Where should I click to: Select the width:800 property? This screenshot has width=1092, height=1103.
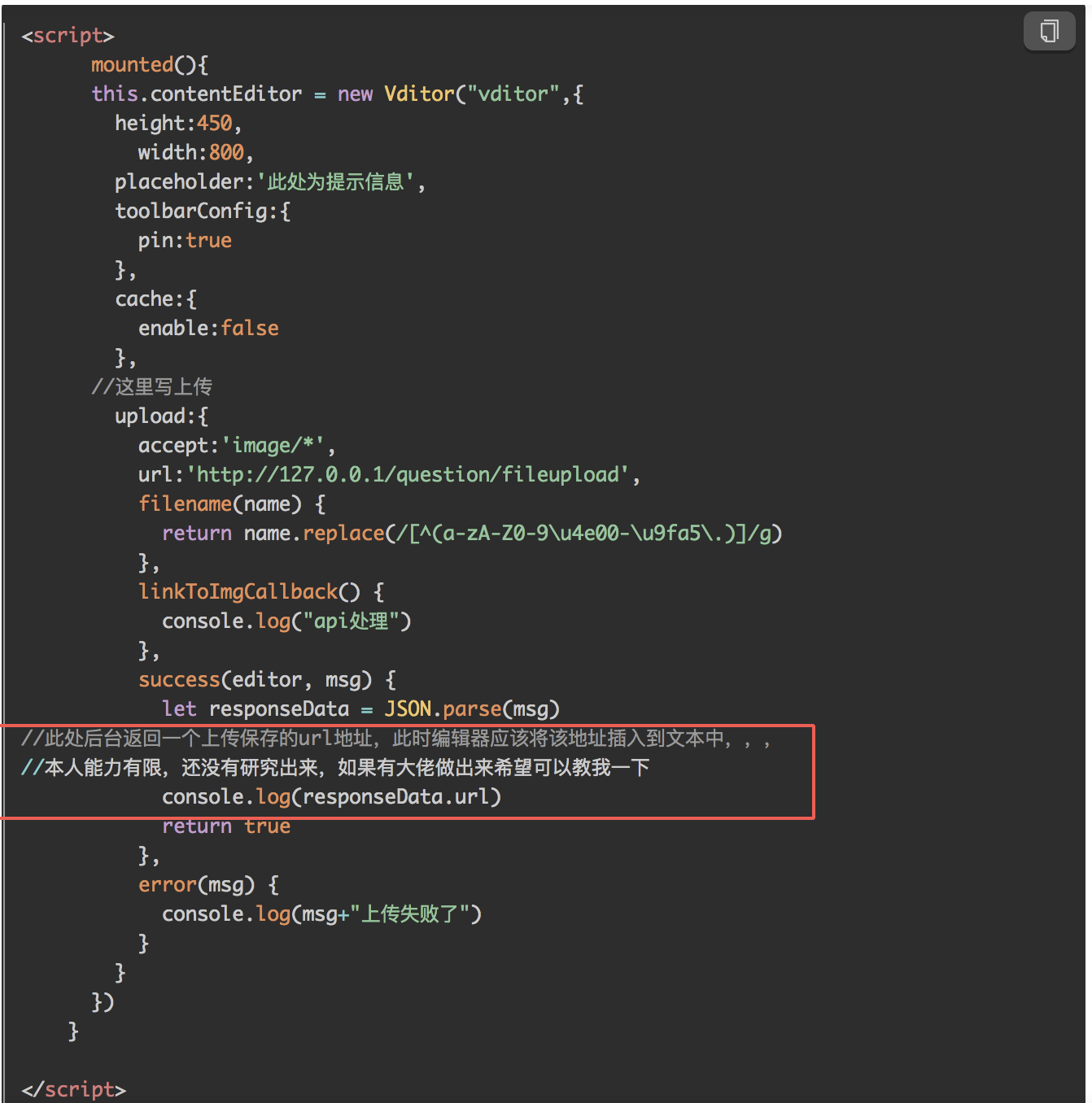pyautogui.click(x=193, y=152)
